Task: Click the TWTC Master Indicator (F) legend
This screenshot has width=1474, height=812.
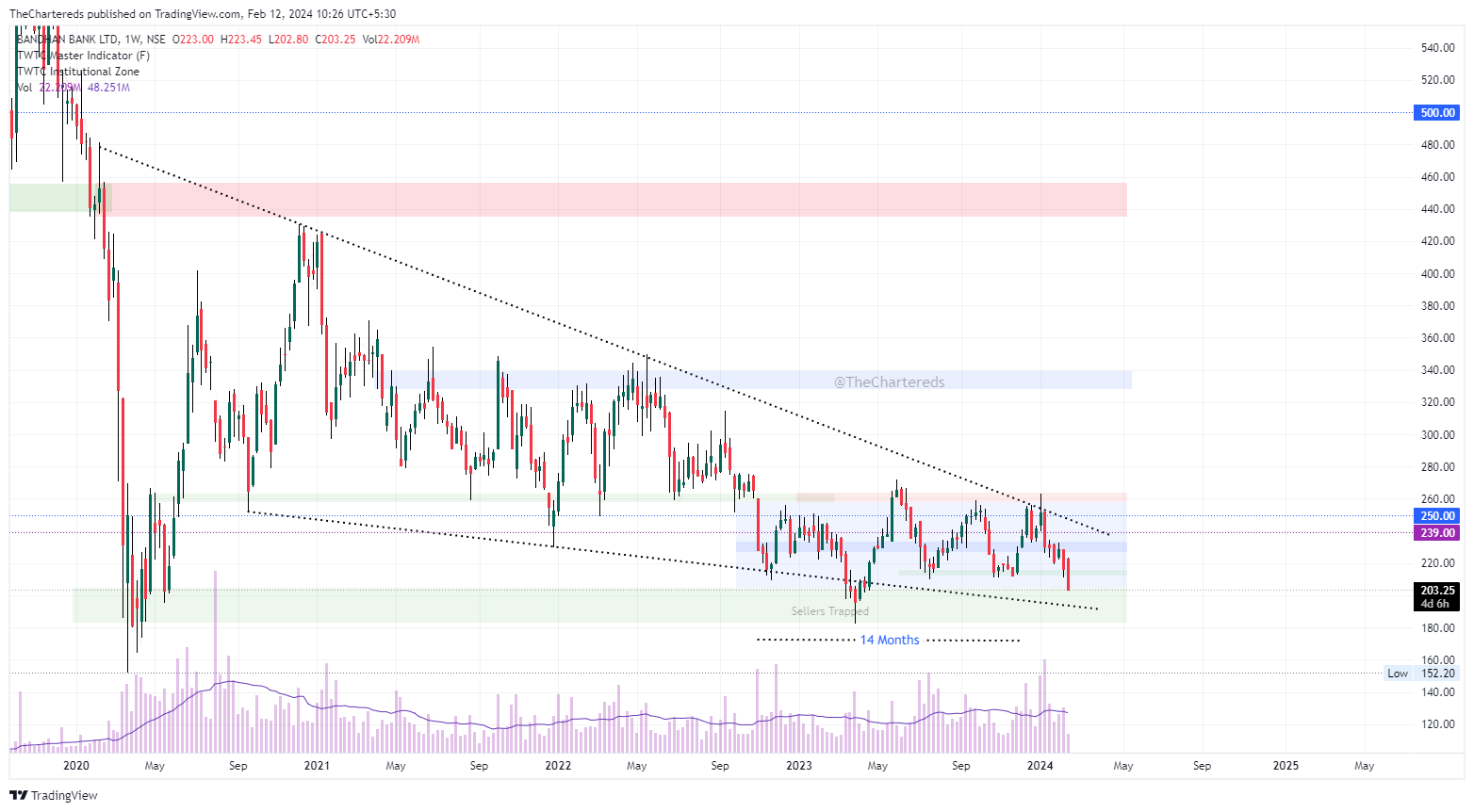Action: [83, 56]
